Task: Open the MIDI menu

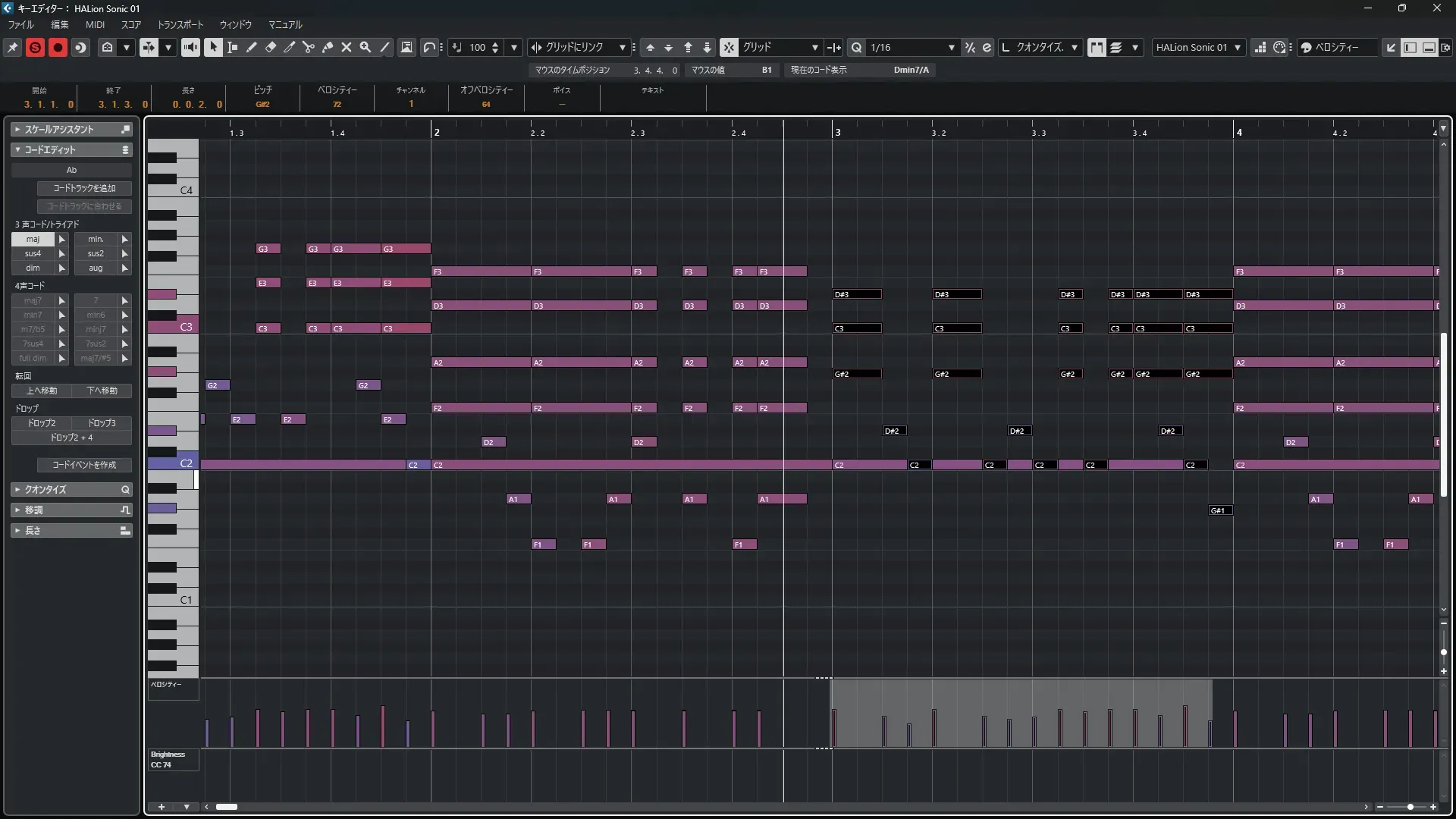Action: pos(95,24)
